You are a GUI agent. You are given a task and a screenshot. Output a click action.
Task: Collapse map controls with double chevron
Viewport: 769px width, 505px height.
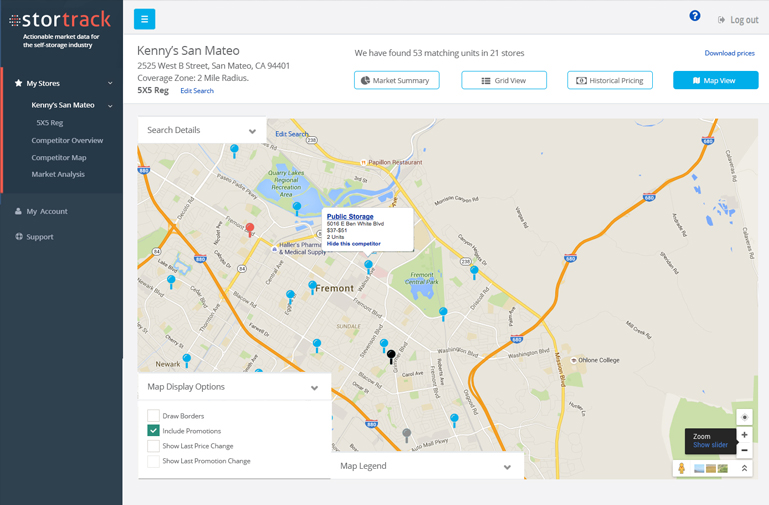[744, 468]
